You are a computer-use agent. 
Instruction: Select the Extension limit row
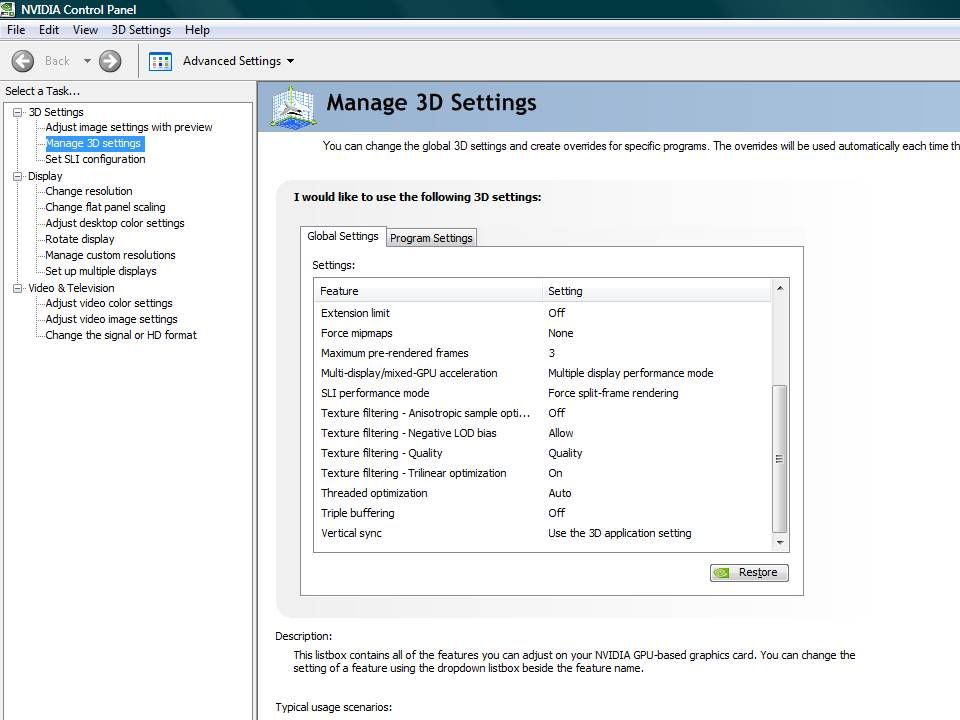pos(542,313)
